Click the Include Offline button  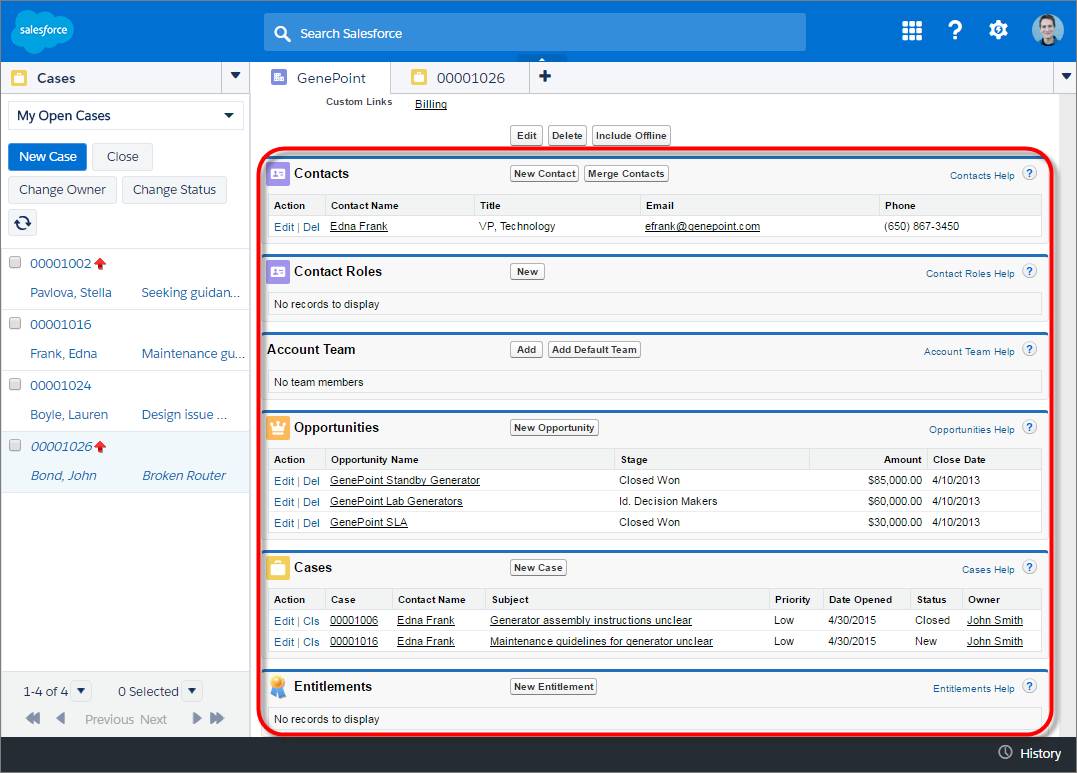(631, 135)
